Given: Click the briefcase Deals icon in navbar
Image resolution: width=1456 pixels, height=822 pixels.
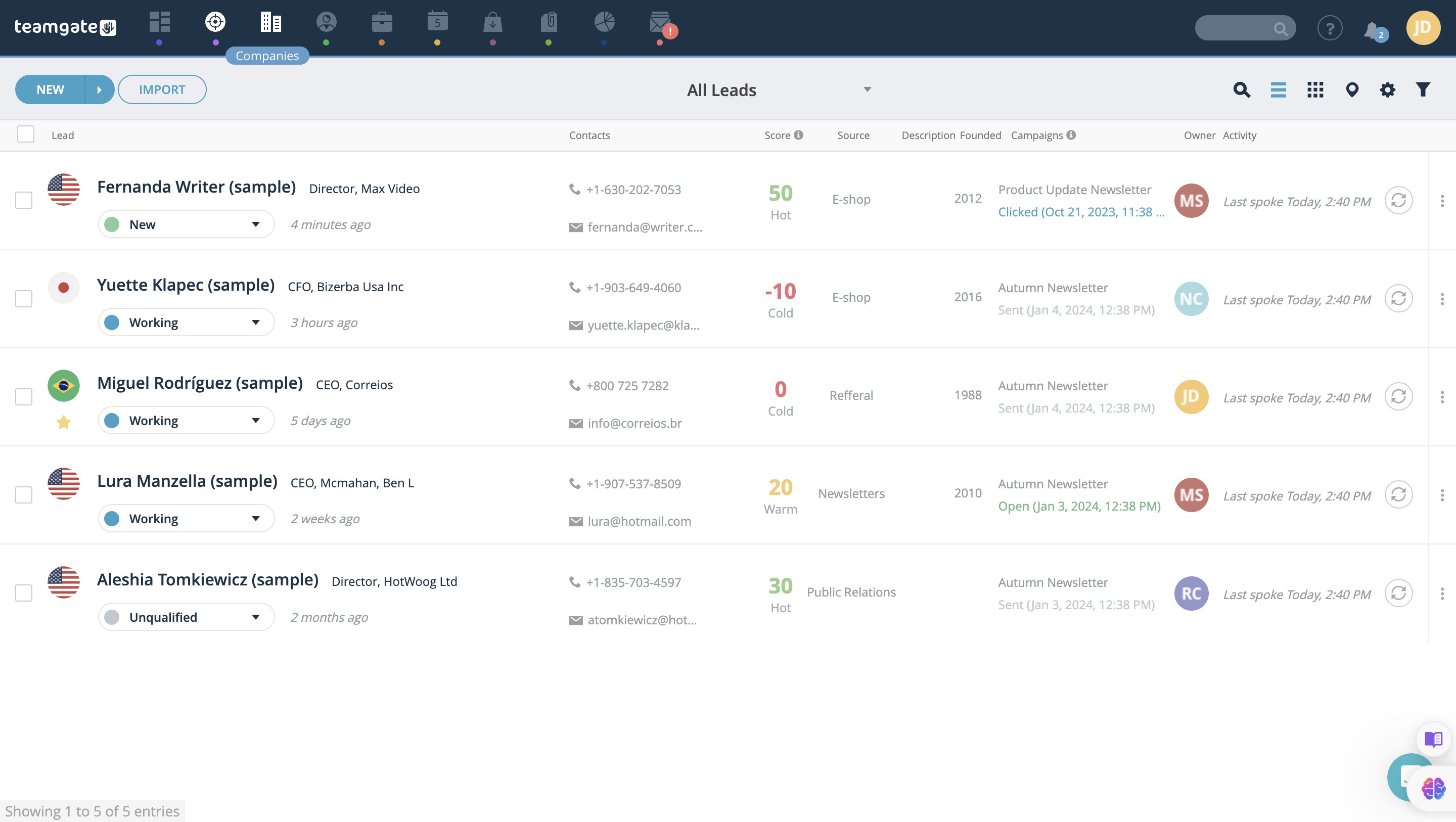Looking at the screenshot, I should pyautogui.click(x=382, y=23).
